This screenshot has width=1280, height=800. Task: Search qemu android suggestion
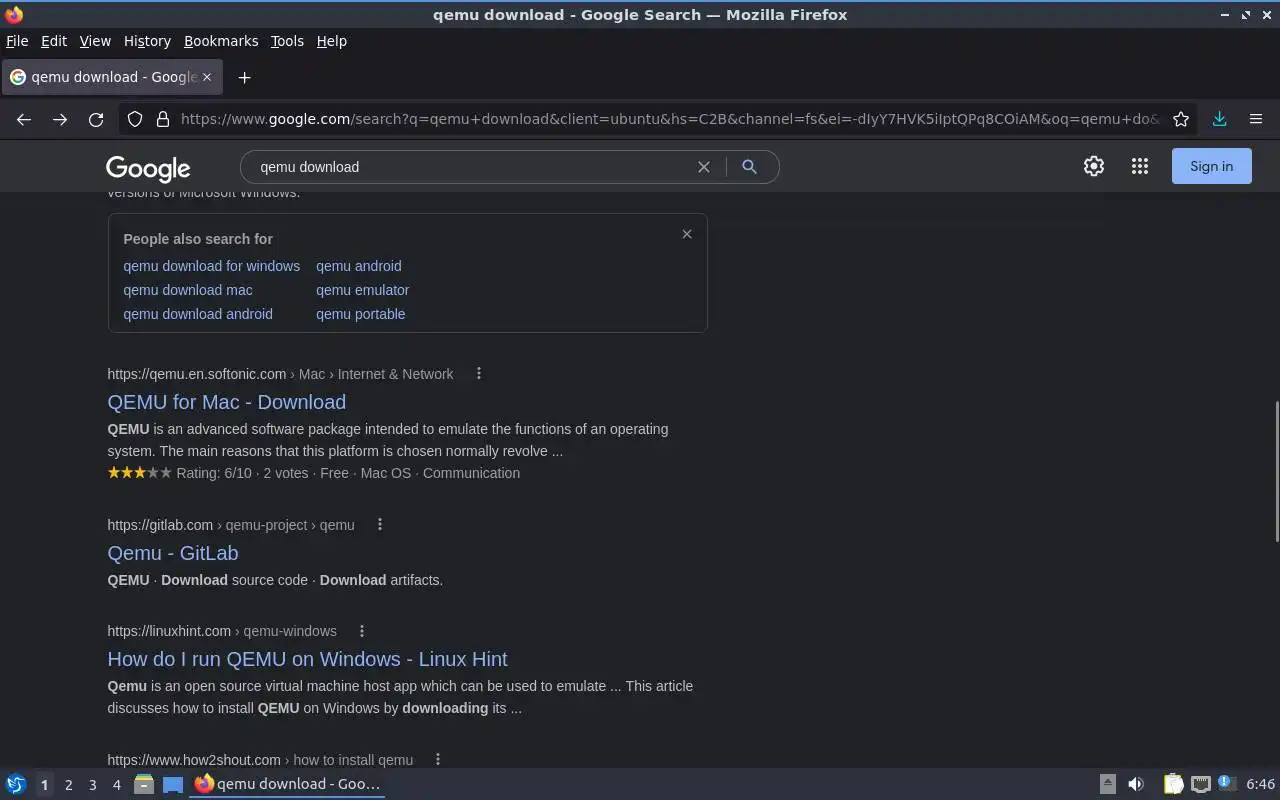point(359,266)
